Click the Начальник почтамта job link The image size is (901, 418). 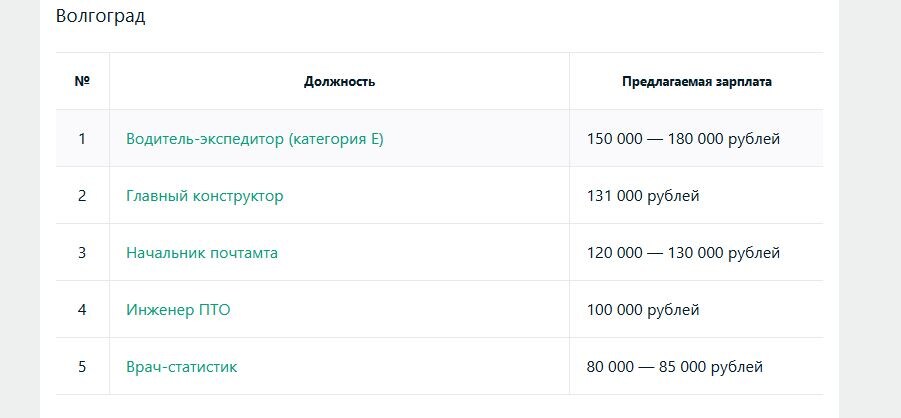(x=201, y=253)
